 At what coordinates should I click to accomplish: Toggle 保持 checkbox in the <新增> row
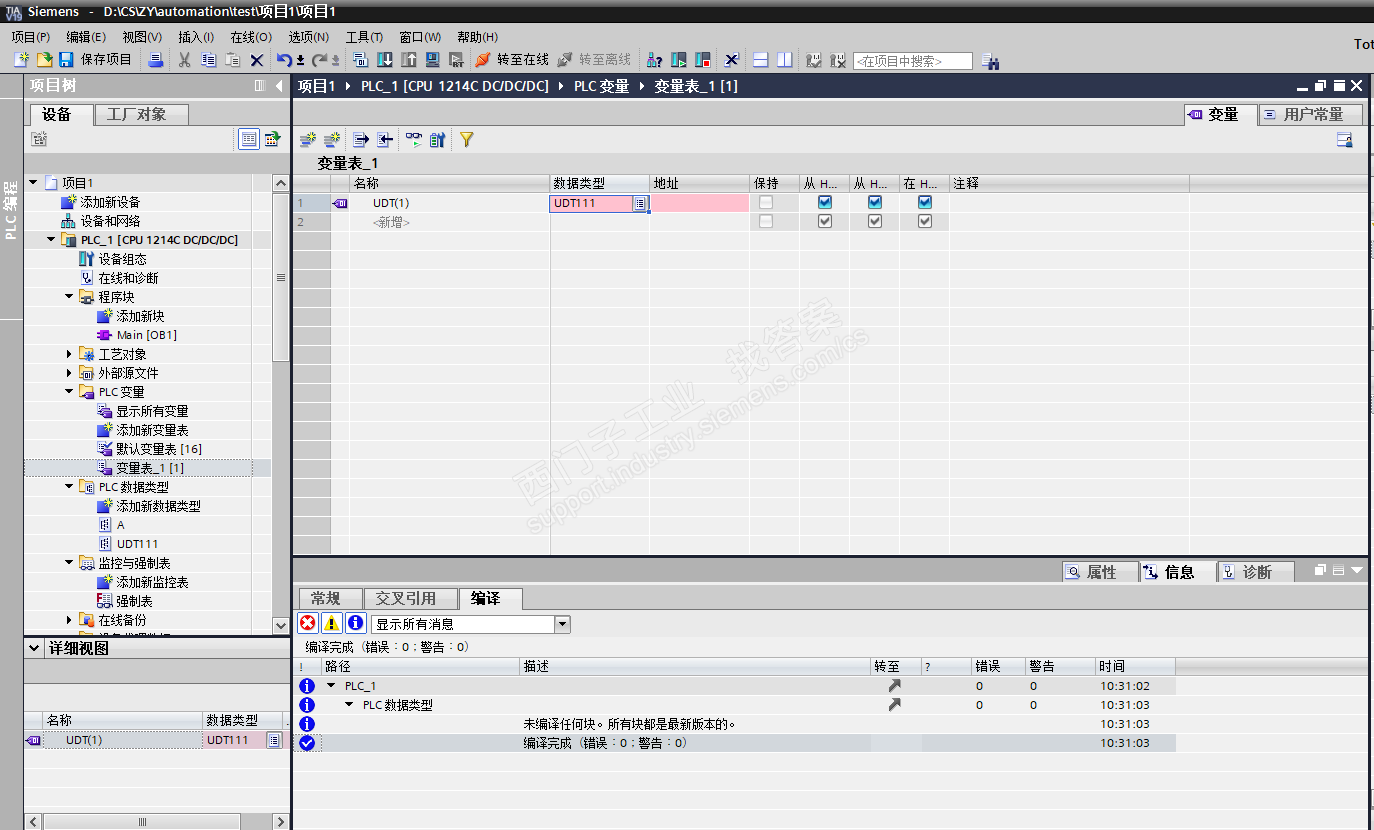pyautogui.click(x=766, y=222)
